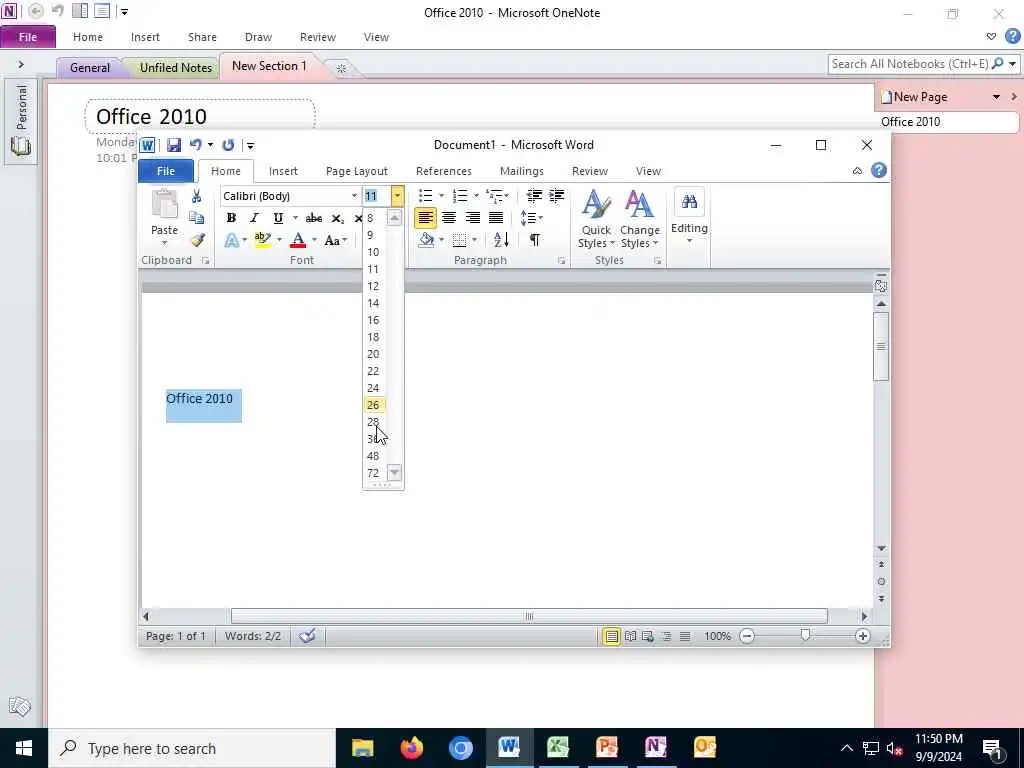Viewport: 1024px width, 768px height.
Task: Click the Cut scissors icon in Word
Action: 196,196
